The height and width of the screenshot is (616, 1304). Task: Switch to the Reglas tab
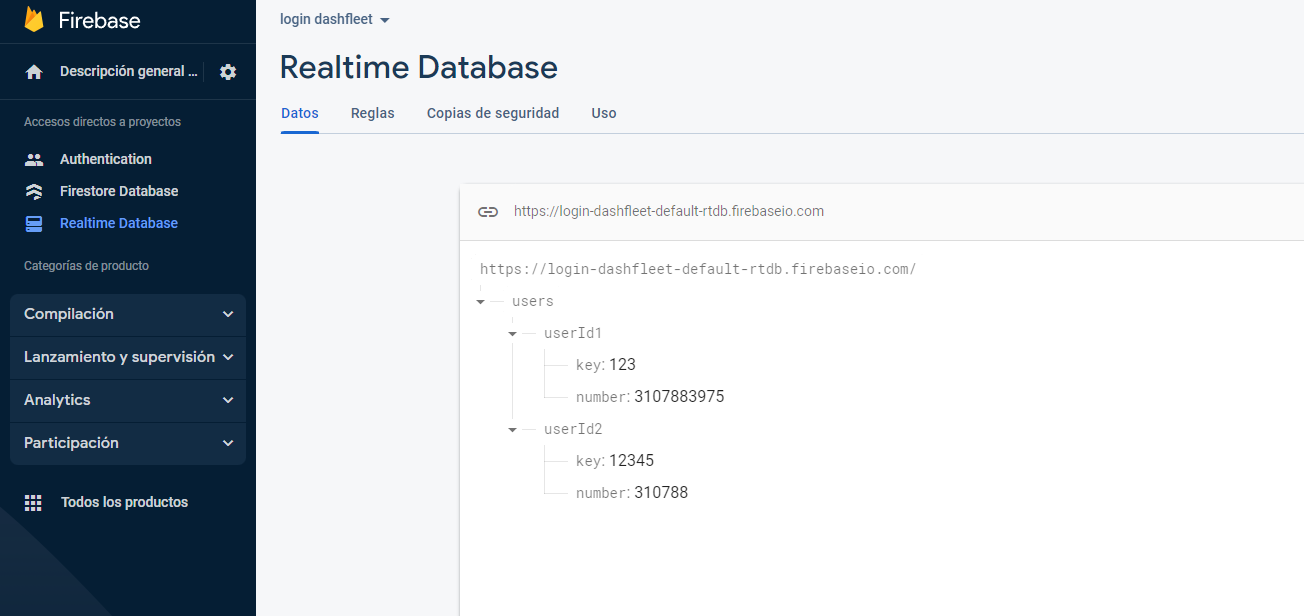click(x=373, y=113)
